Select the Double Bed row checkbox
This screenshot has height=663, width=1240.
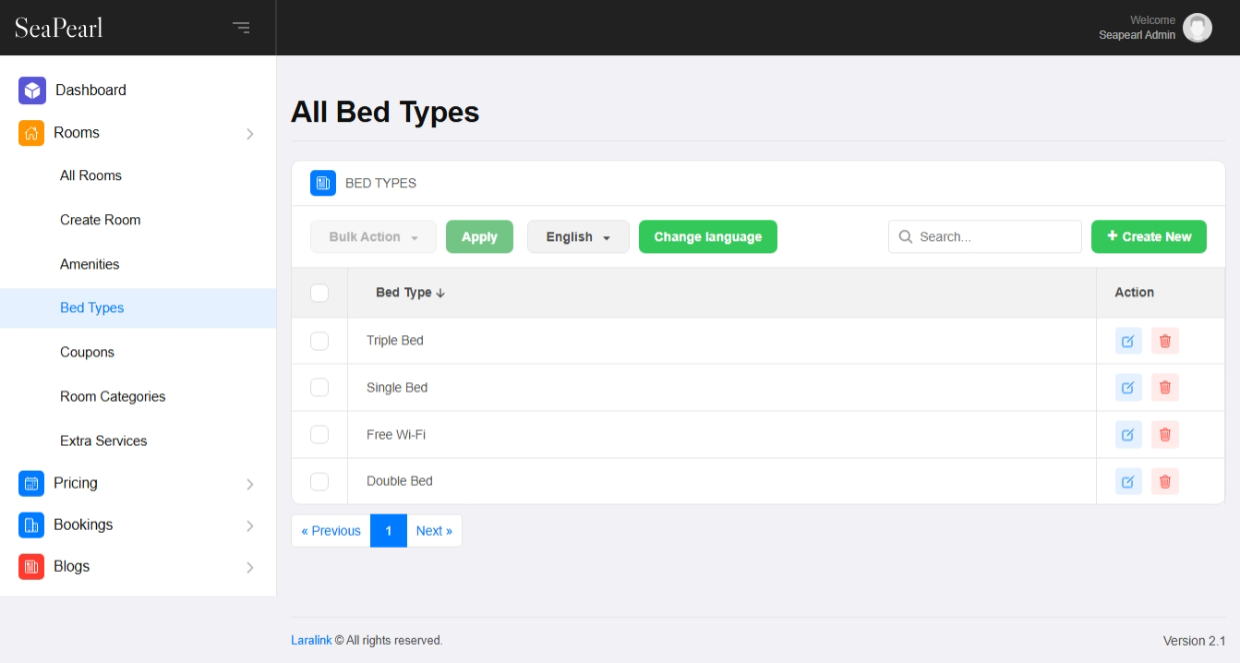pyautogui.click(x=320, y=482)
